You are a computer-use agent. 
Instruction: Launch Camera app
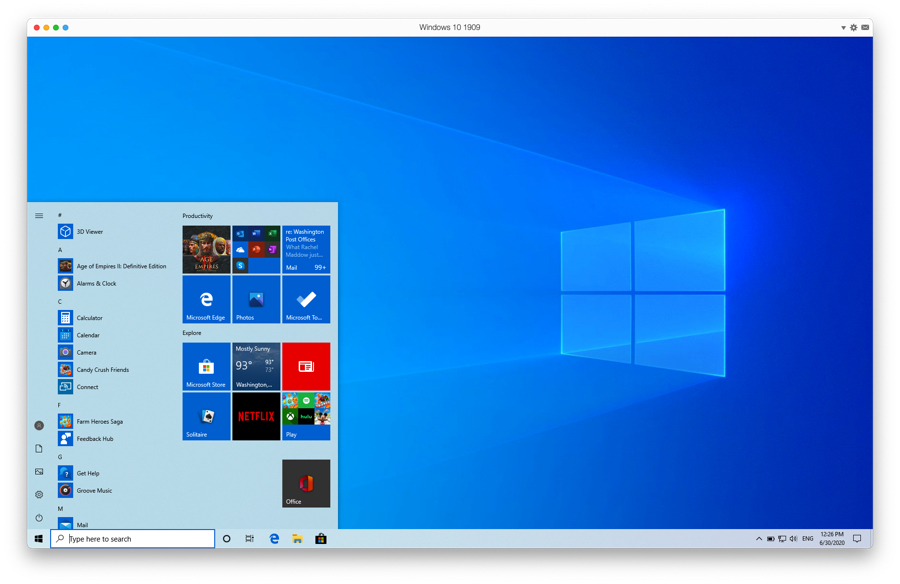(112, 352)
